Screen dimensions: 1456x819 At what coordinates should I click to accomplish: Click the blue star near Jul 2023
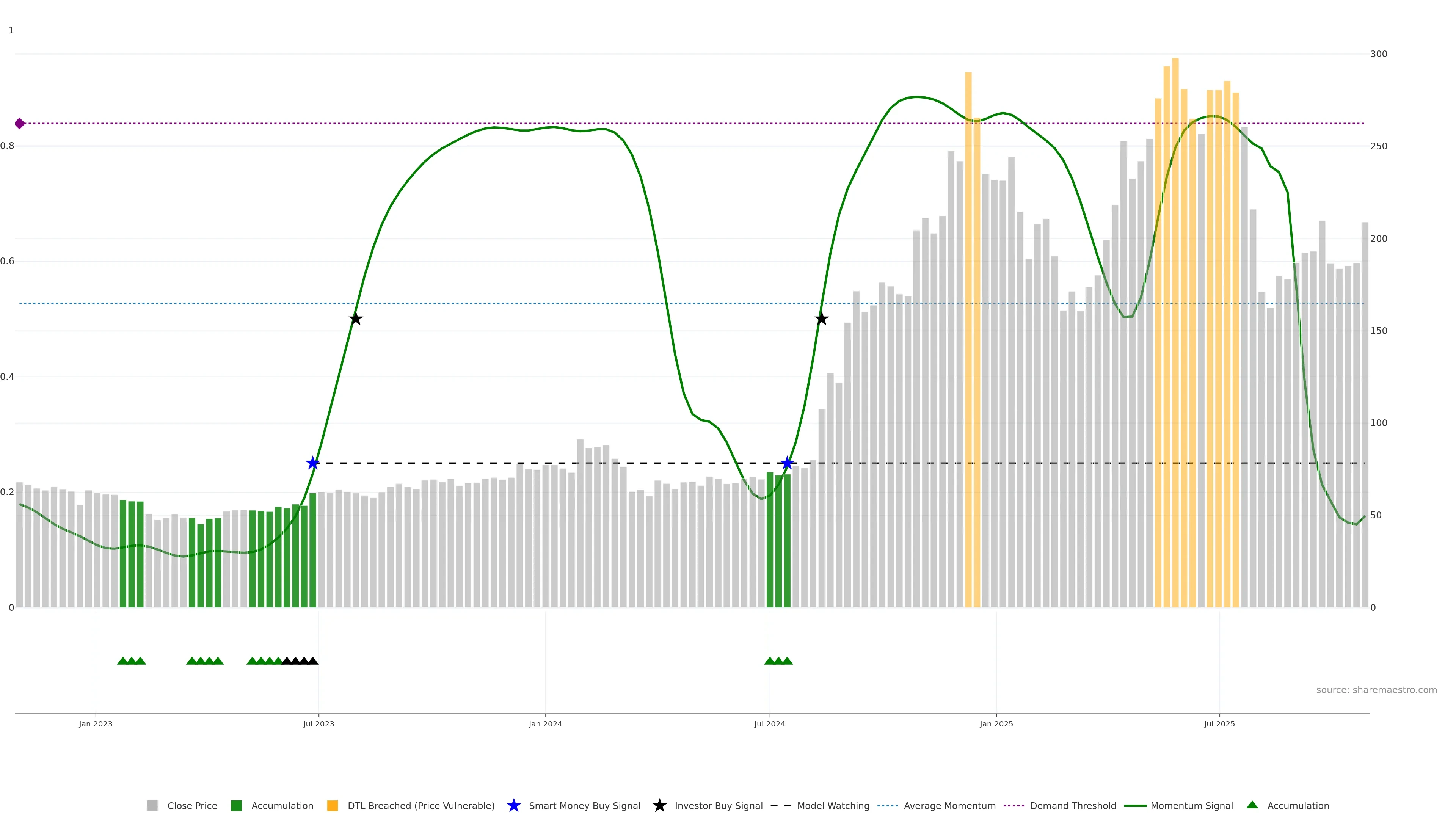(x=312, y=463)
